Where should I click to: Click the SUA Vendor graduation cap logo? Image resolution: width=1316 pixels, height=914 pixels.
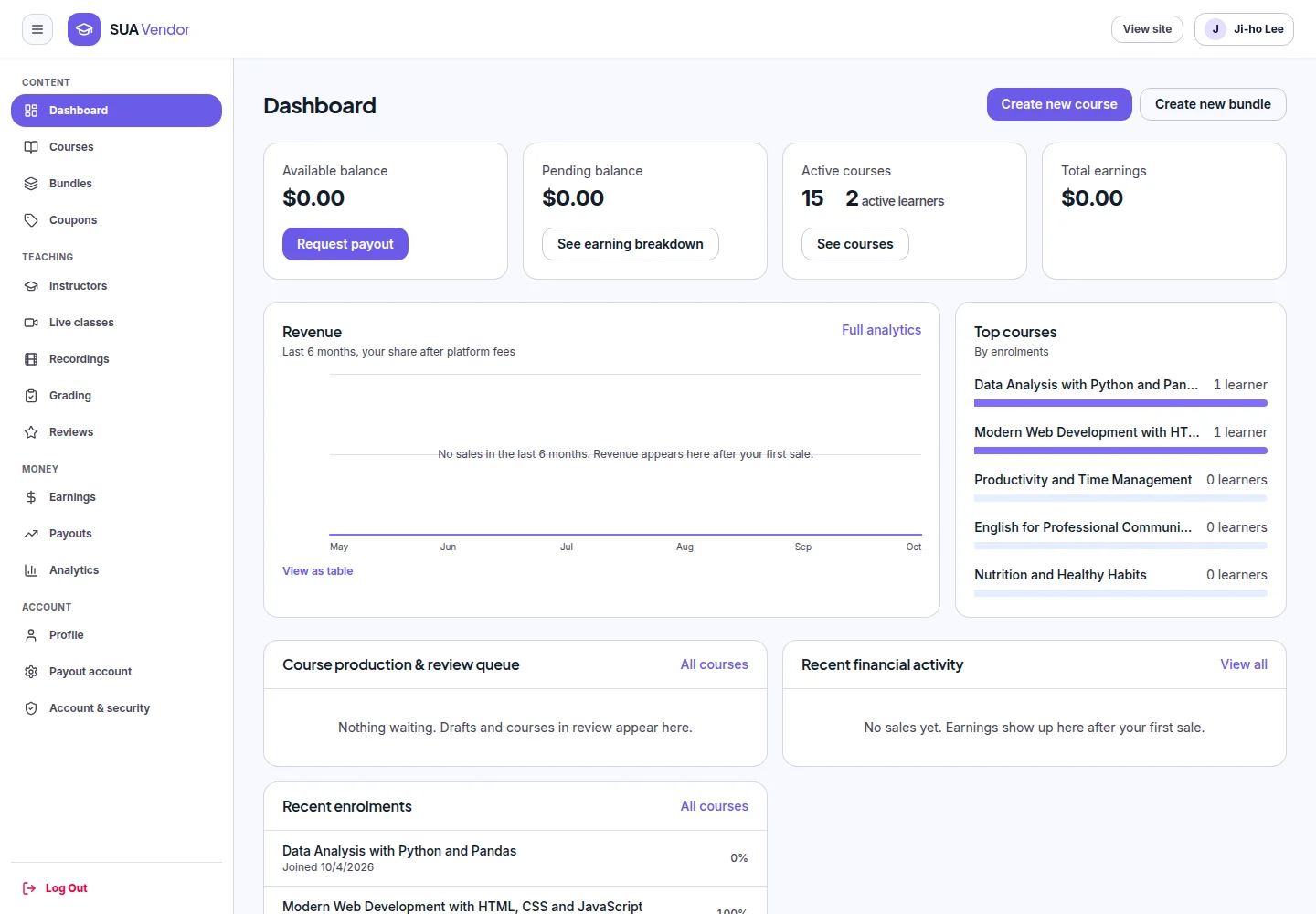84,29
